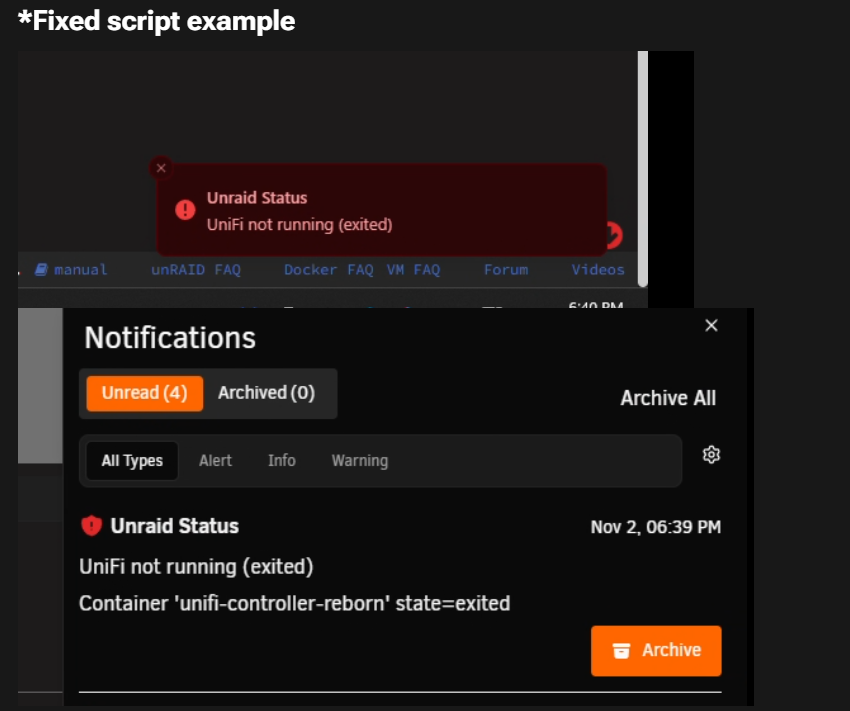Filter notifications by Info
This screenshot has height=711, width=850.
[x=281, y=461]
